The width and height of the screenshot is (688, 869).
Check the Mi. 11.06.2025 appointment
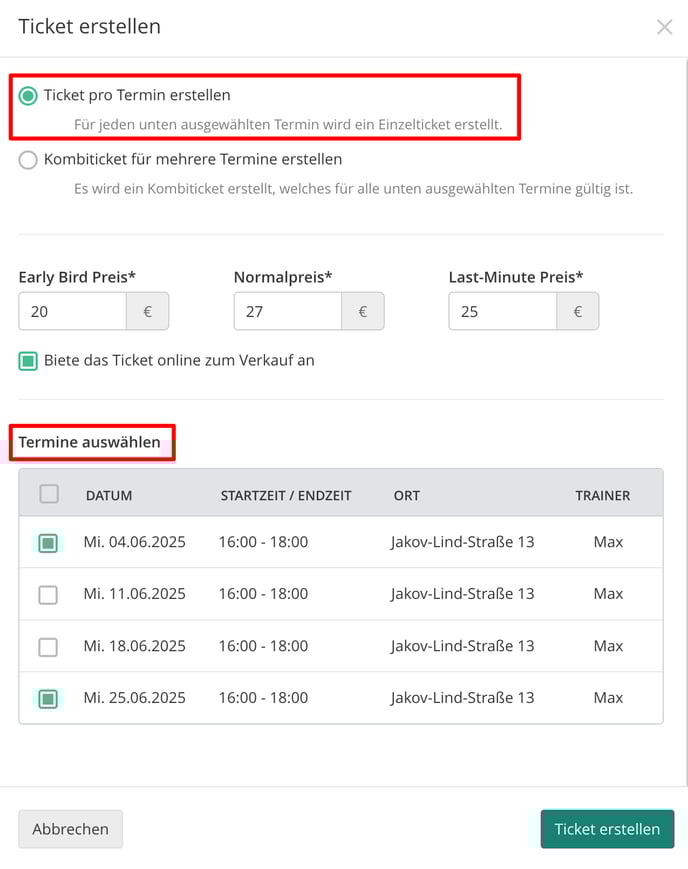[x=48, y=595]
